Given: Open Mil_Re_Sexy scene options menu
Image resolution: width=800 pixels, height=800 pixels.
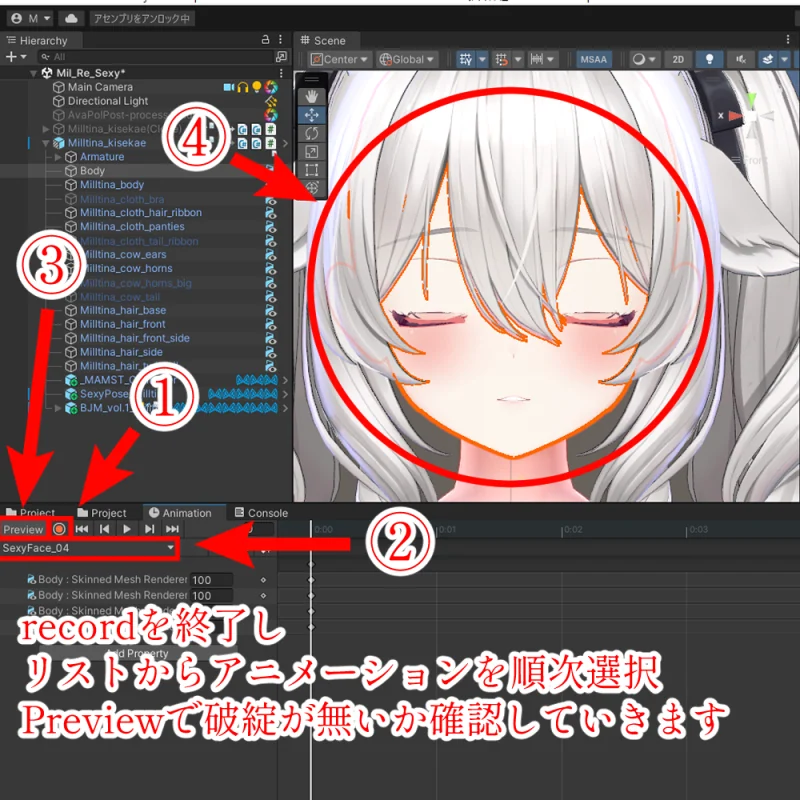Looking at the screenshot, I should click(x=281, y=73).
